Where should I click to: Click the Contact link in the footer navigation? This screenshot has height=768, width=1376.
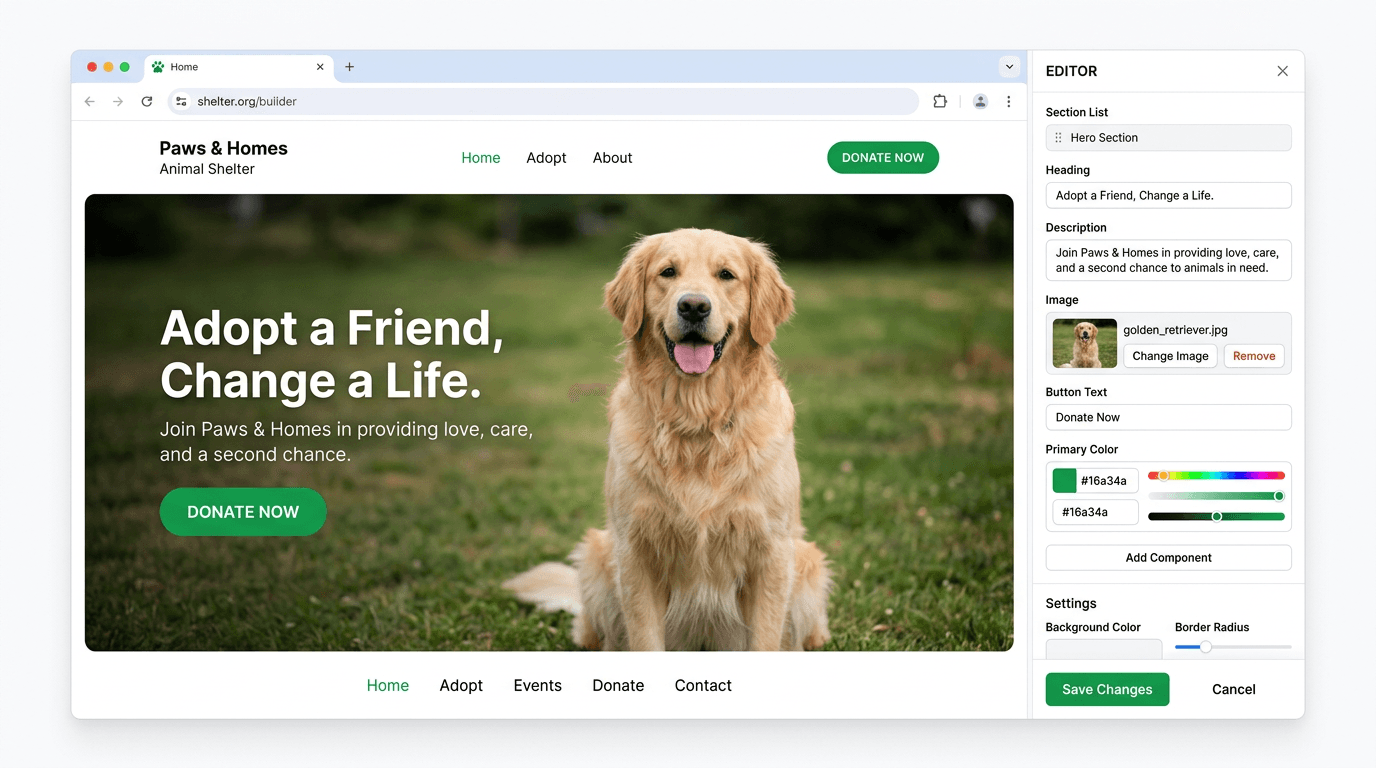pos(702,685)
